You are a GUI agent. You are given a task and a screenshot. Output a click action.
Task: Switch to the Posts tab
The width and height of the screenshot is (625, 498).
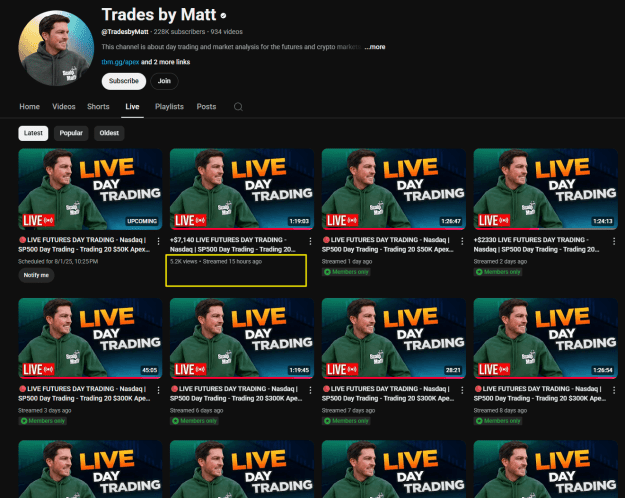coord(206,106)
